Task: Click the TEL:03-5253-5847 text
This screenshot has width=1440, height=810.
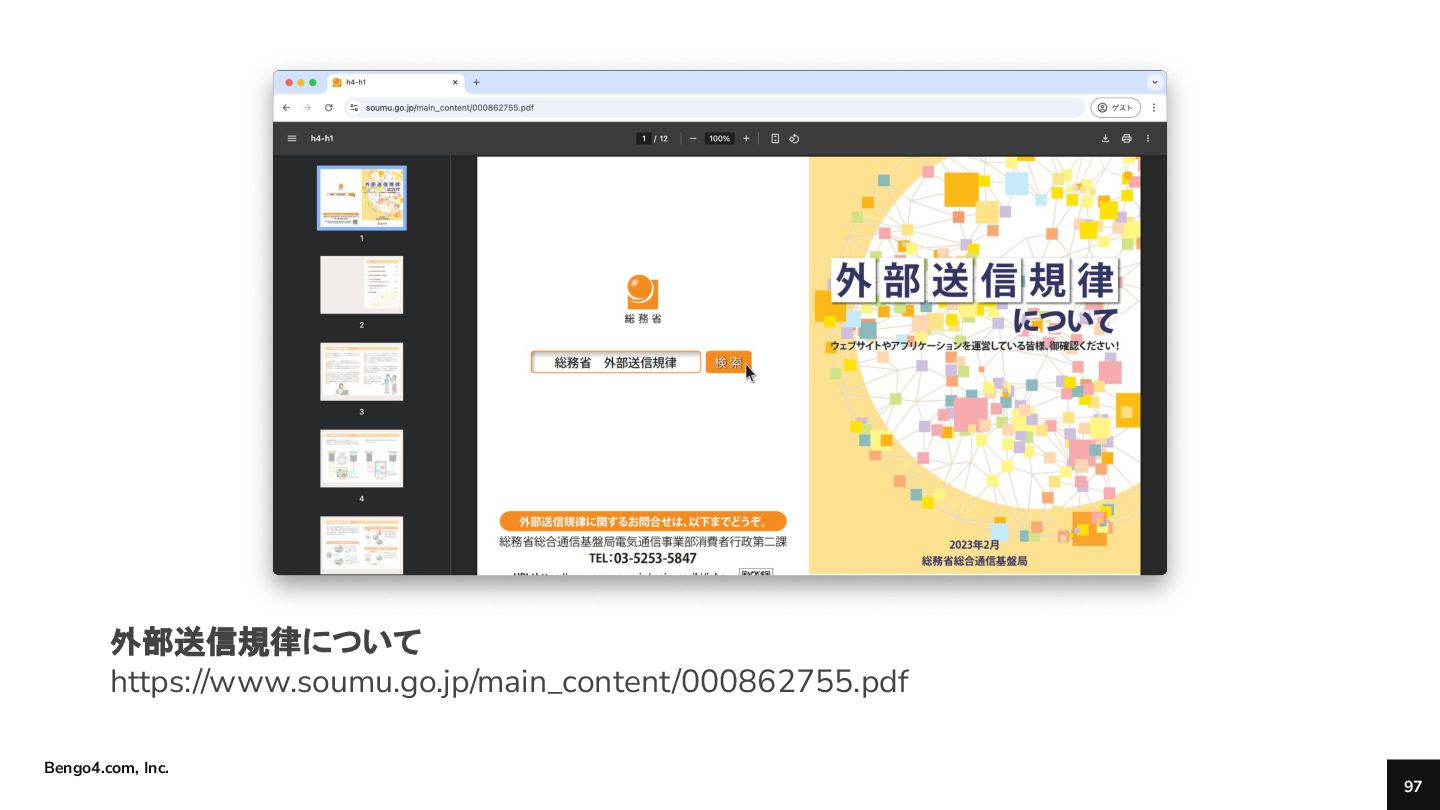Action: point(643,558)
